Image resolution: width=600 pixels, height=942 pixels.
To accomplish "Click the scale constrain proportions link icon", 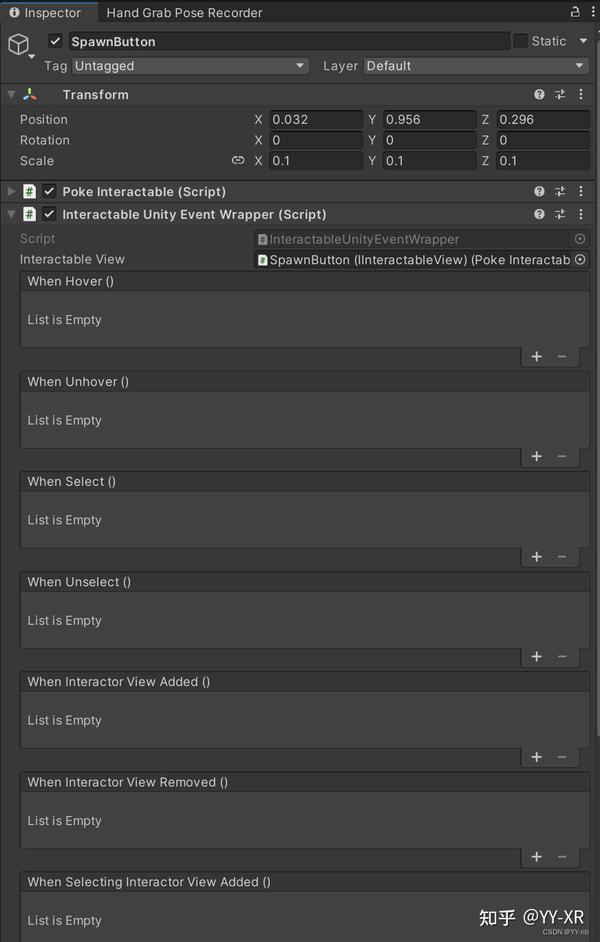I will 238,160.
